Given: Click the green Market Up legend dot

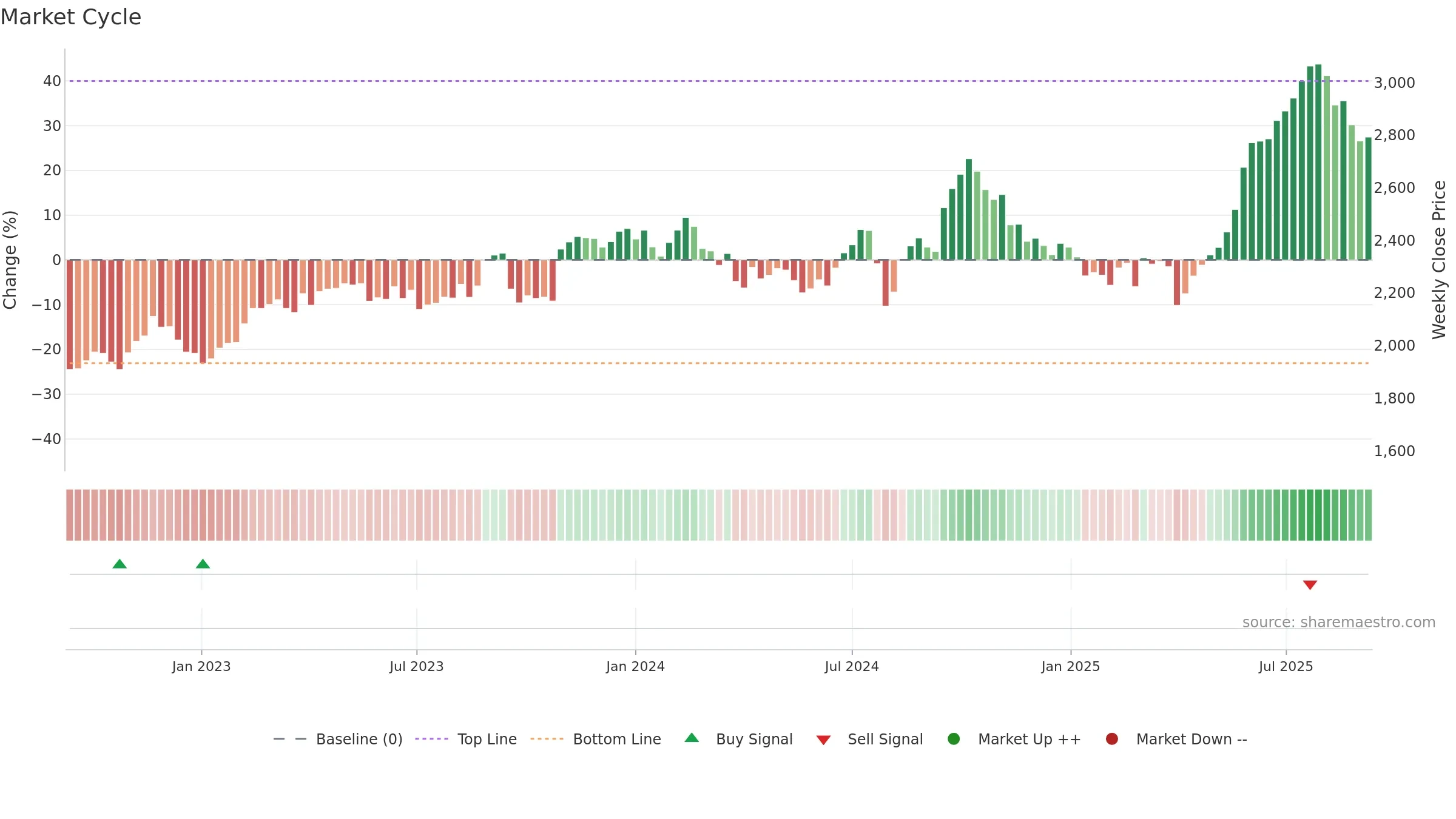Looking at the screenshot, I should [x=954, y=739].
